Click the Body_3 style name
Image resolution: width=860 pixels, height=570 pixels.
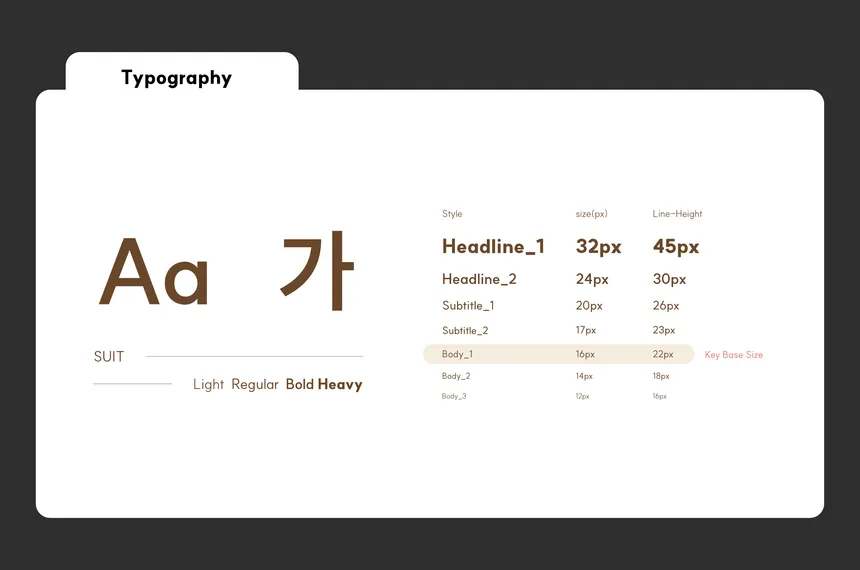click(x=454, y=396)
